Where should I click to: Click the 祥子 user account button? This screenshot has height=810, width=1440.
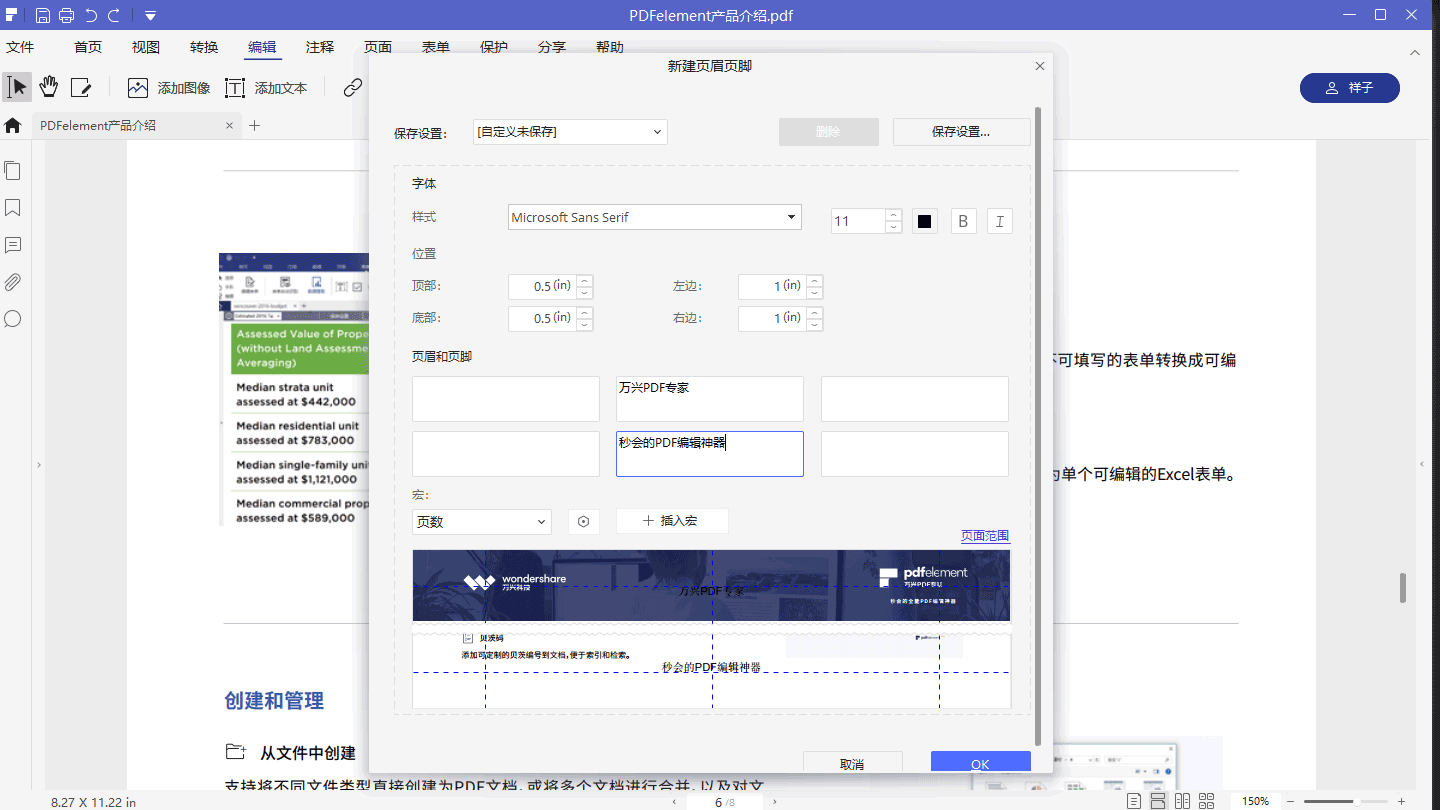click(x=1350, y=88)
